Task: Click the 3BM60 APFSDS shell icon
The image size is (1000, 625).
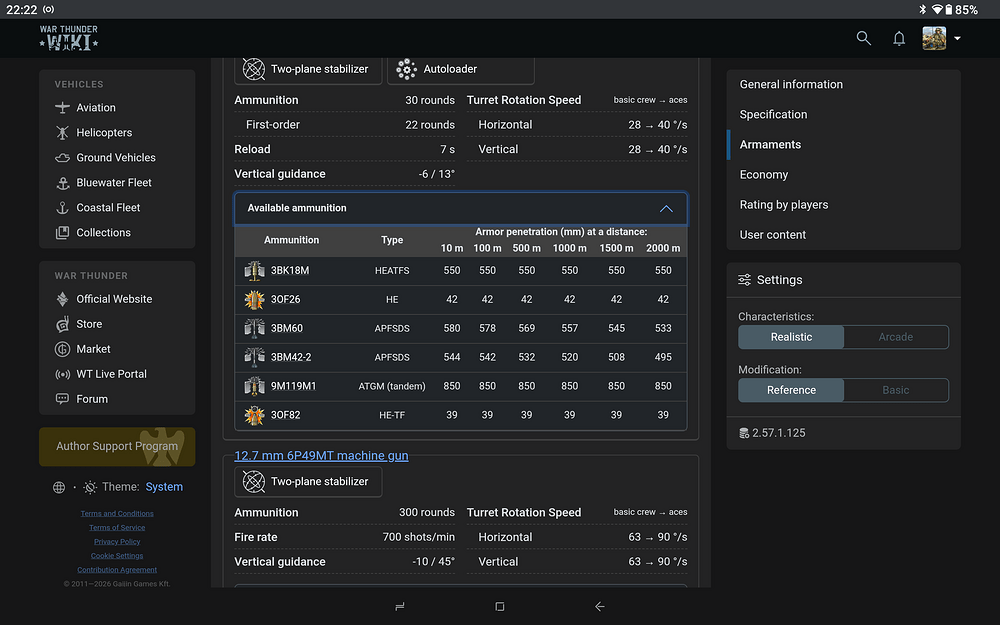Action: 254,328
